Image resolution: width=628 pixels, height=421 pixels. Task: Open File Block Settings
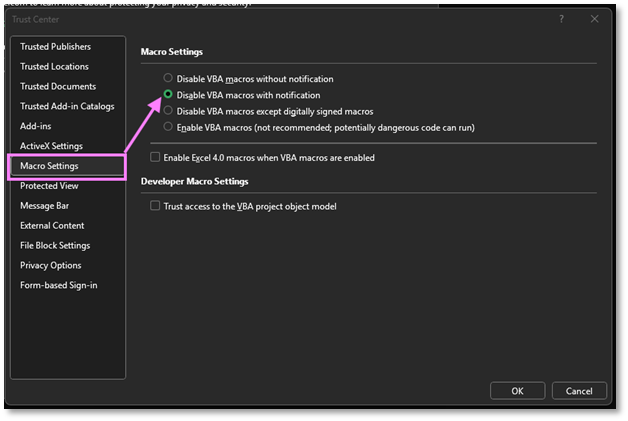point(55,245)
